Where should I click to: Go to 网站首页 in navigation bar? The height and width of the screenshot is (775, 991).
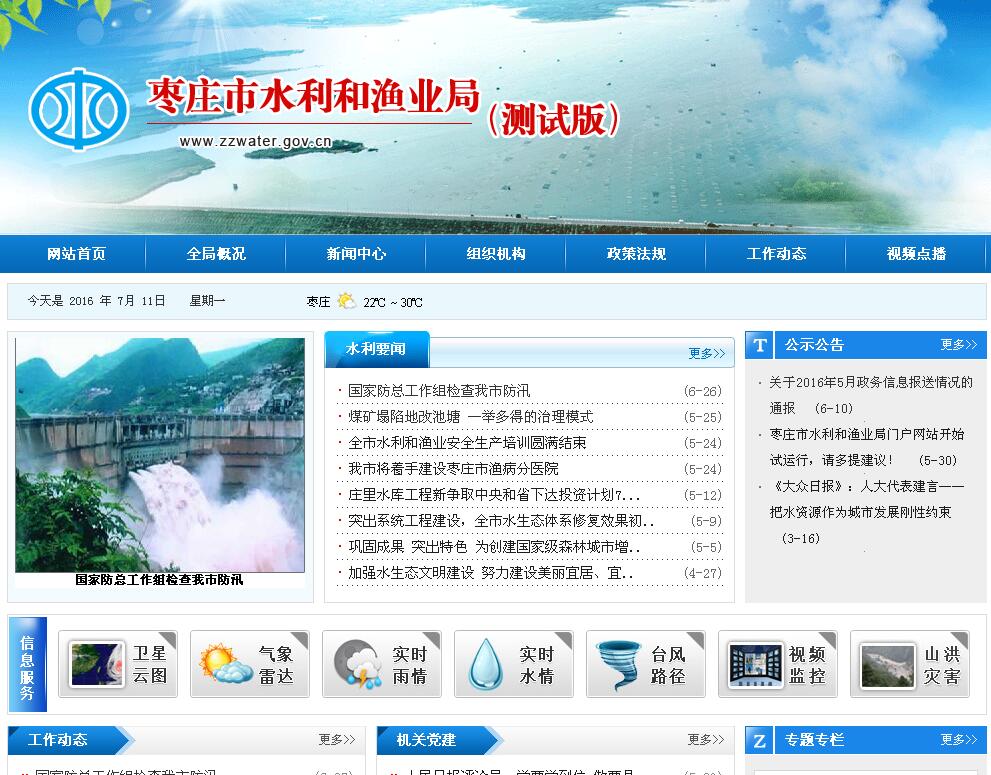pos(76,254)
